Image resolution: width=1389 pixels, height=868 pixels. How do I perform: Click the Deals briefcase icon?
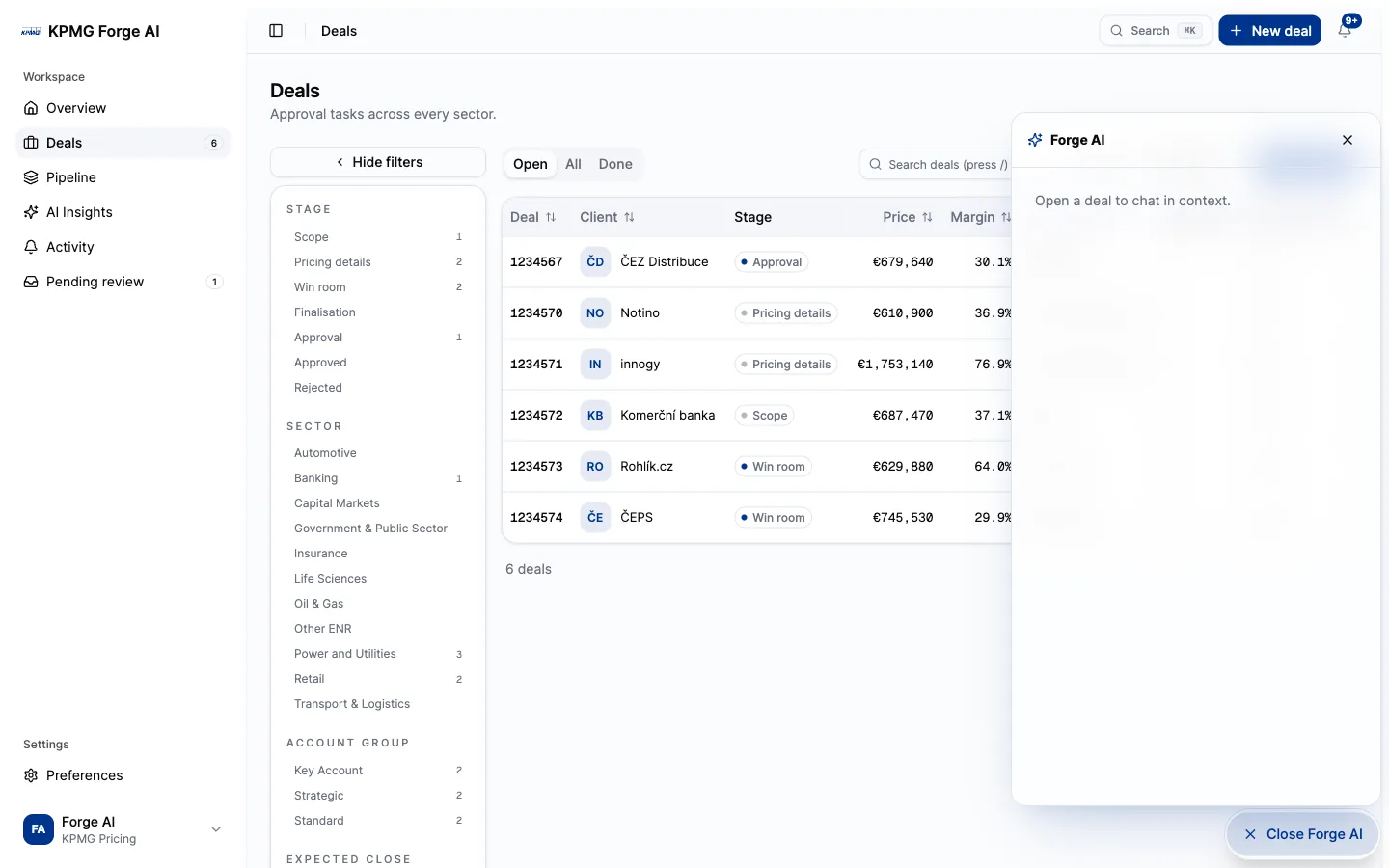[31, 143]
